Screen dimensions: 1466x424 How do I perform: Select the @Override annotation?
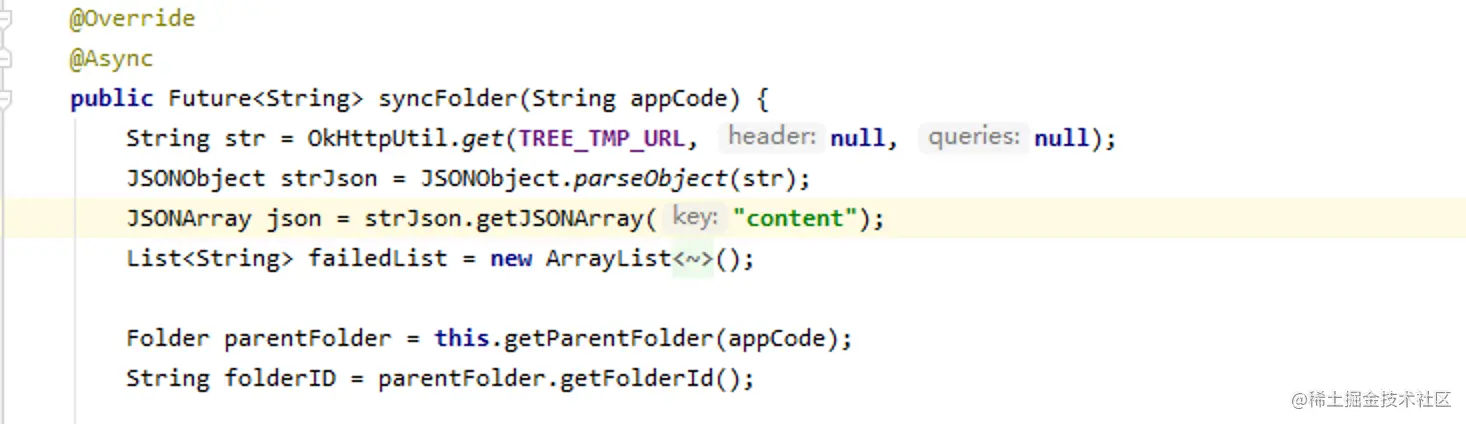tap(132, 19)
